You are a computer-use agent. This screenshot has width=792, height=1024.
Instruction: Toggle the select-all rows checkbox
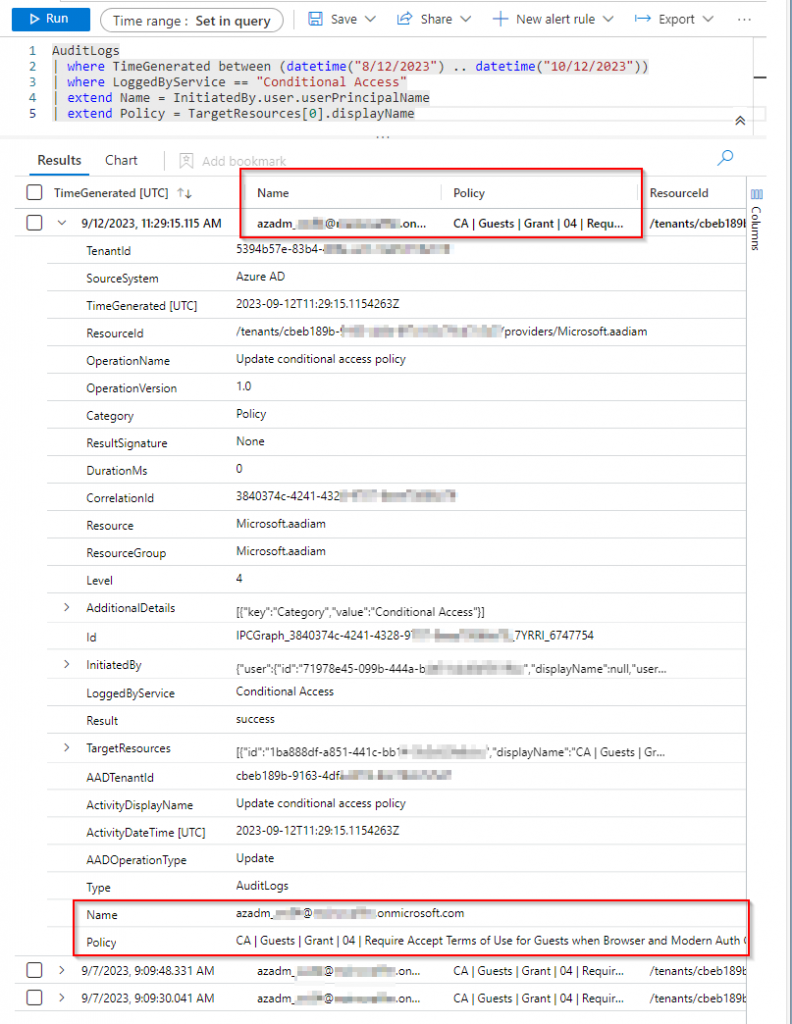(35, 192)
